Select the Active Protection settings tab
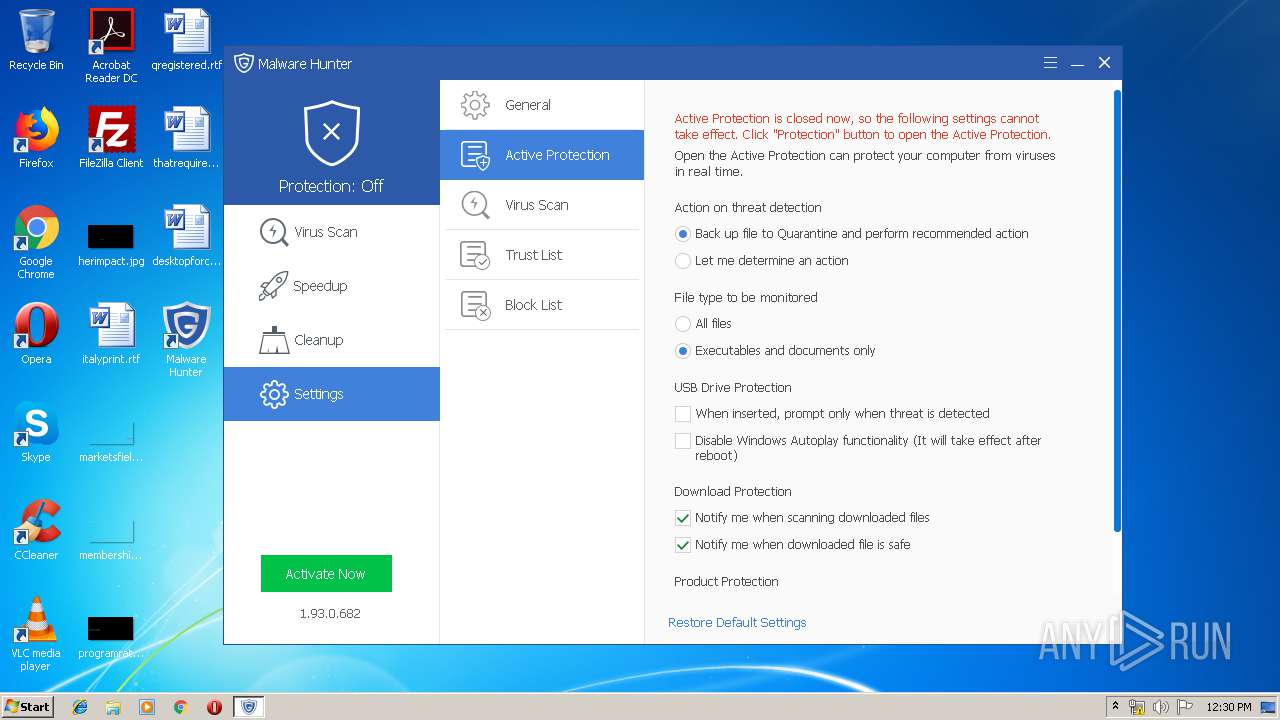Viewport: 1280px width, 720px height. (542, 155)
